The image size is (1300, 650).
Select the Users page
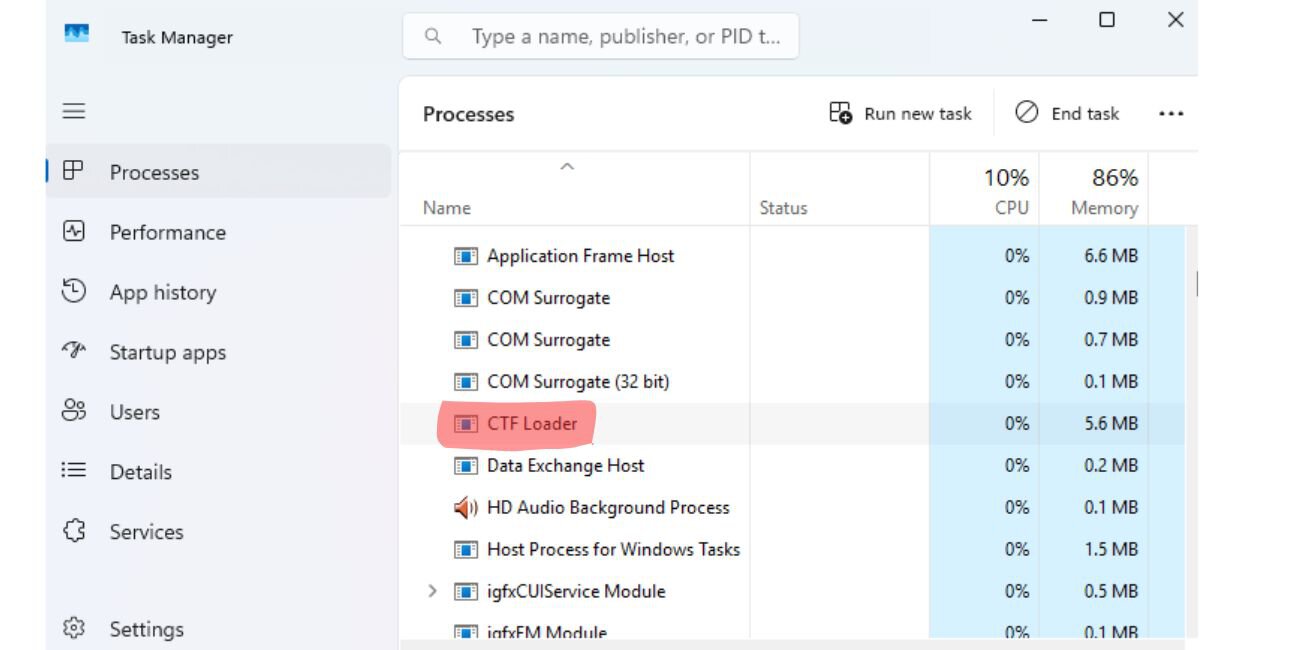pos(218,412)
